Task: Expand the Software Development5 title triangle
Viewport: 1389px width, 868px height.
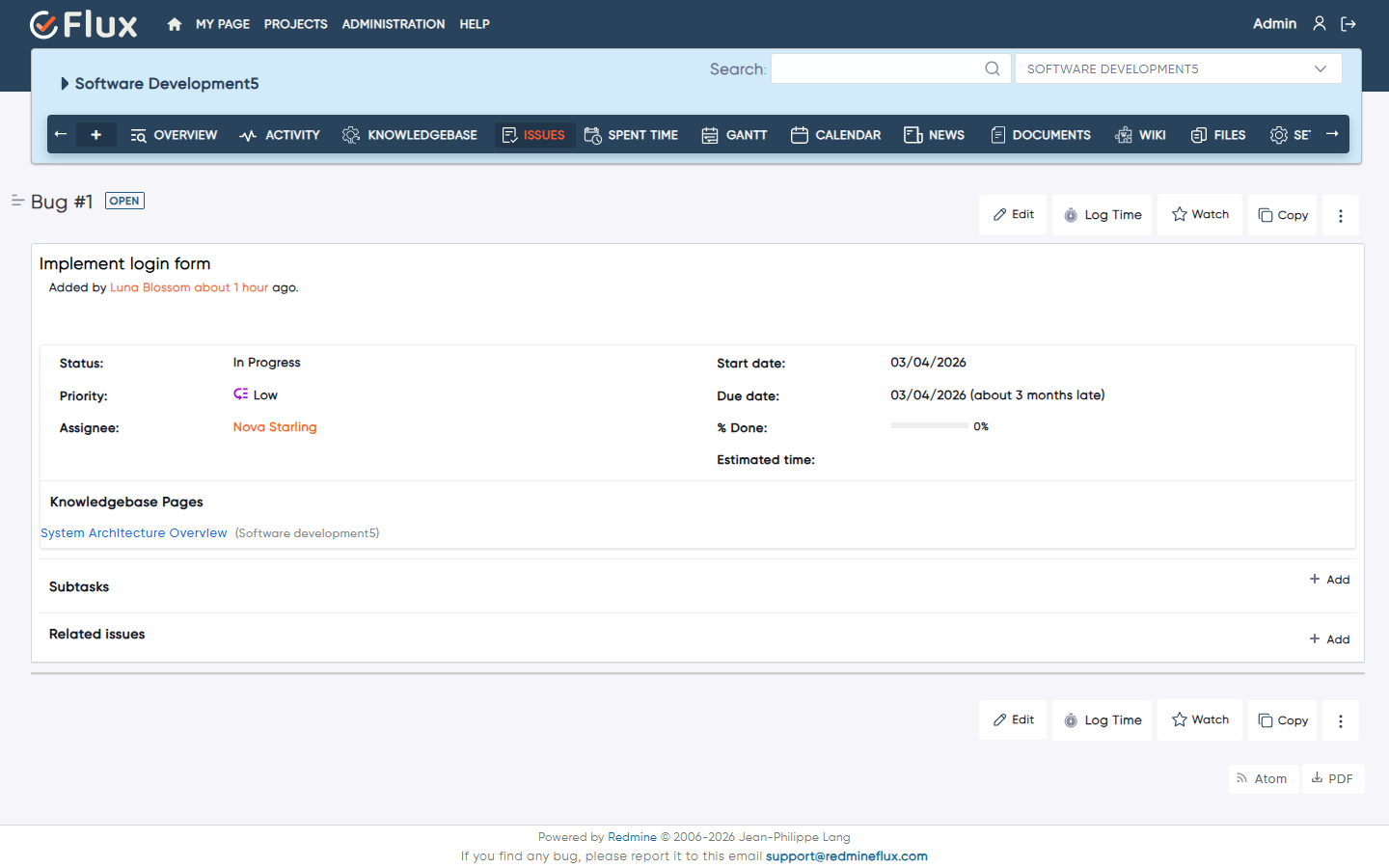Action: (x=65, y=84)
